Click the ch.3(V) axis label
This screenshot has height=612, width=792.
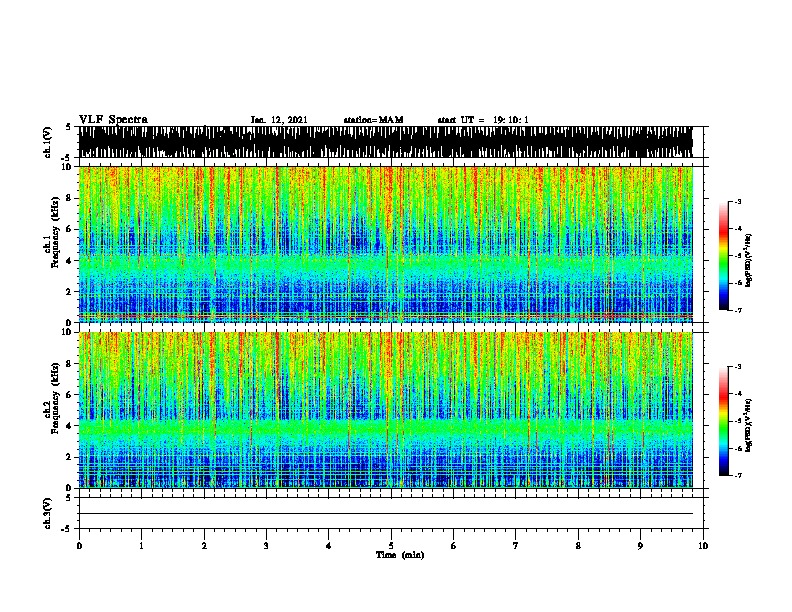48,513
